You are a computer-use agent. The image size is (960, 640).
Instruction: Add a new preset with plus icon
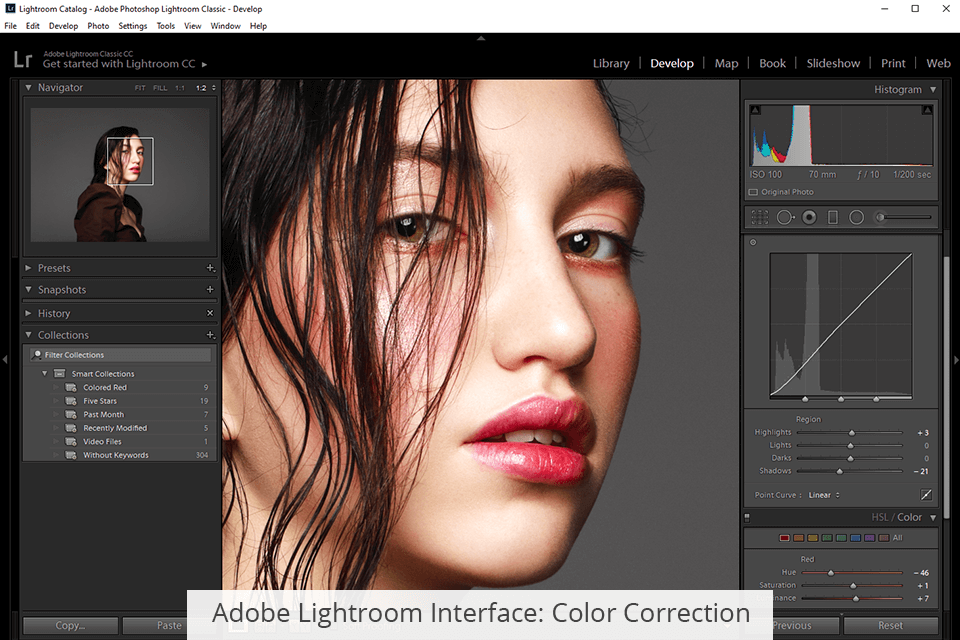tap(210, 268)
